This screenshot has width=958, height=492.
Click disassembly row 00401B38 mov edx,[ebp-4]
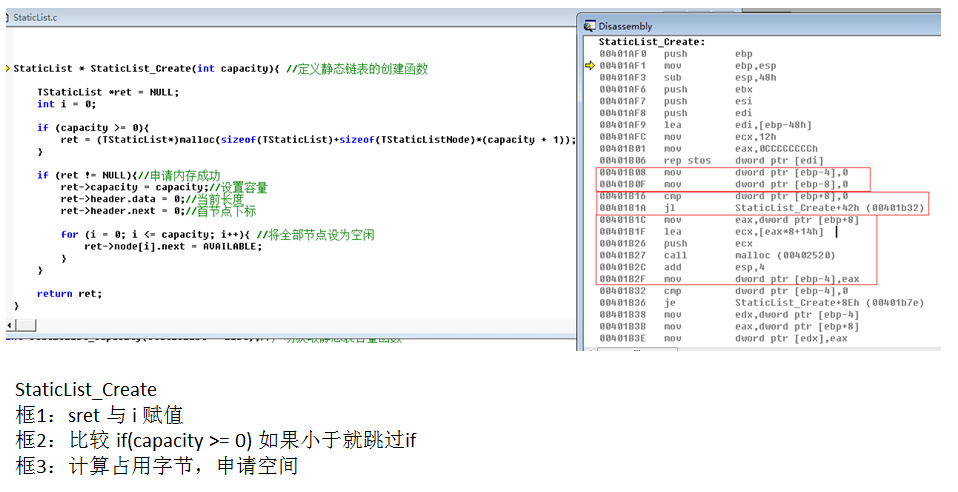pos(729,315)
